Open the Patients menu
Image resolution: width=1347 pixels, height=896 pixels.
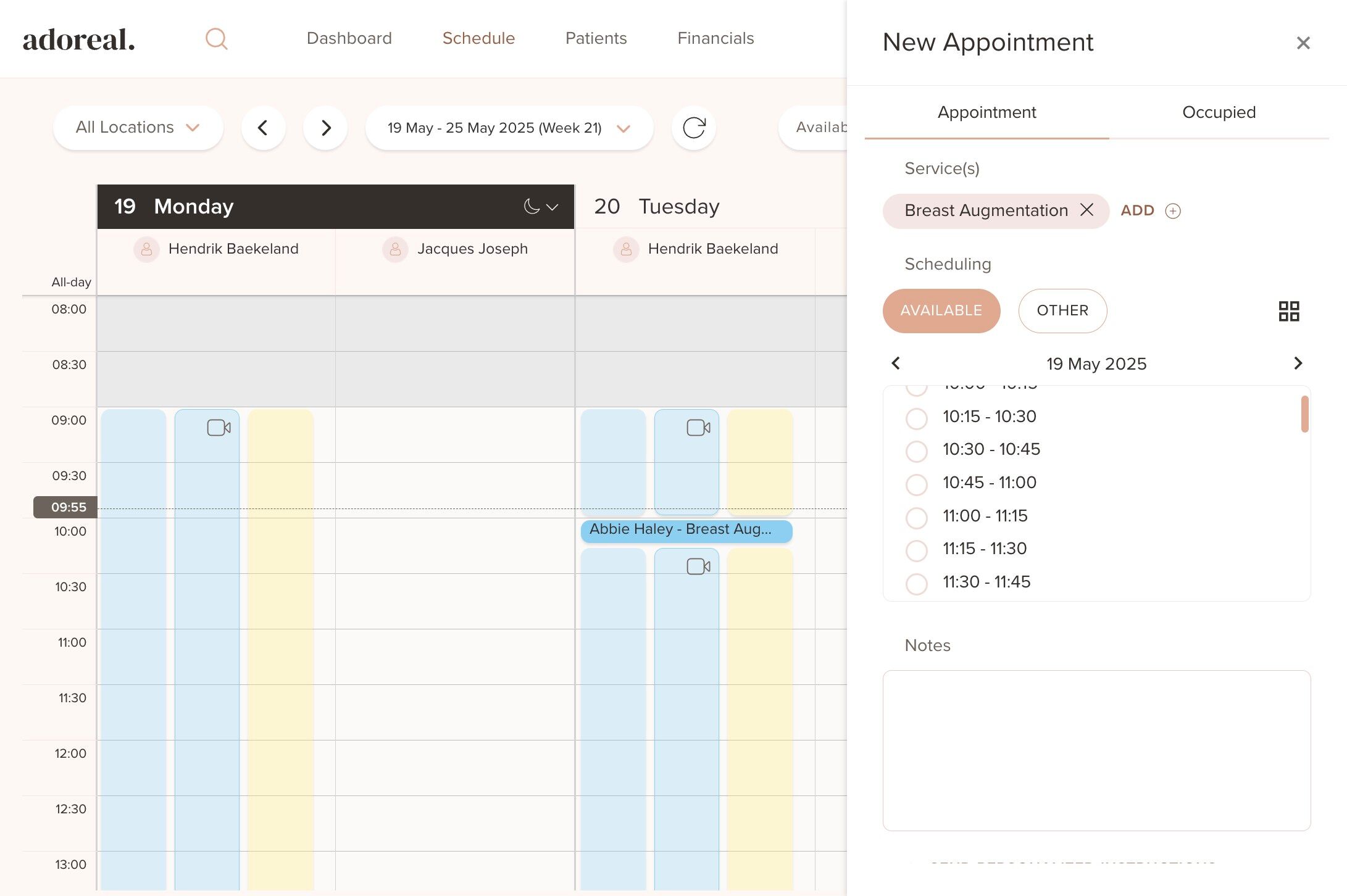(x=596, y=38)
